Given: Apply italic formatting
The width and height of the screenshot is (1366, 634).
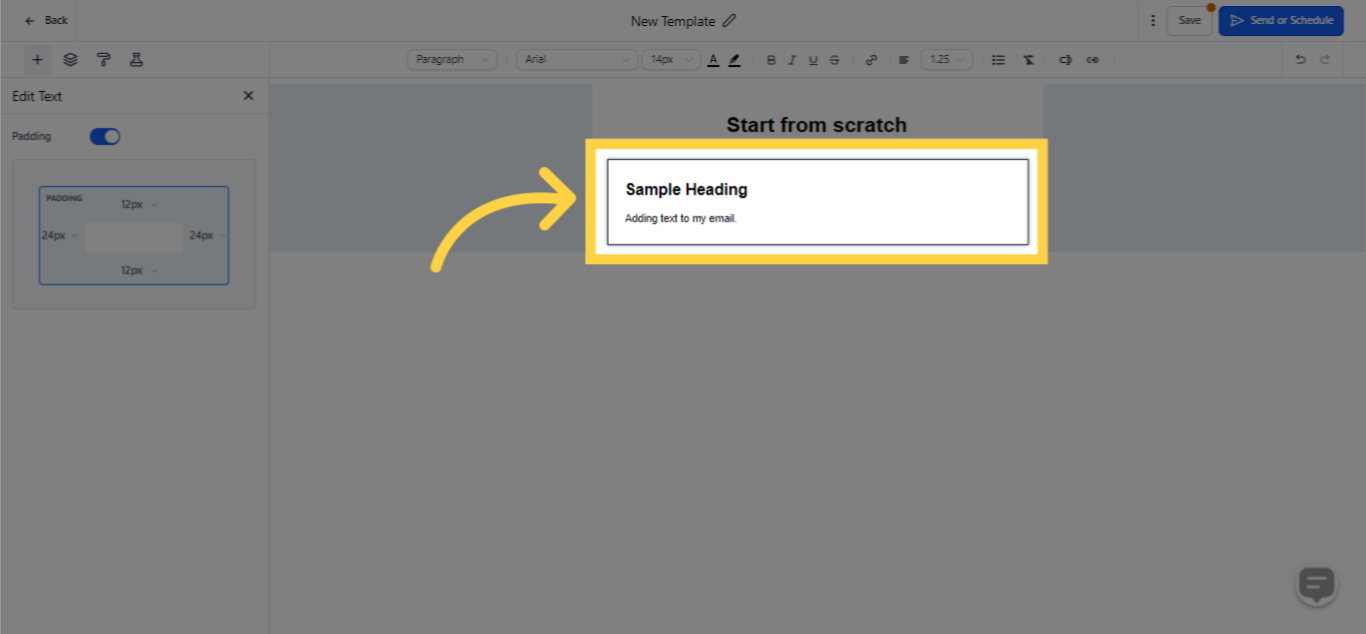Looking at the screenshot, I should point(792,60).
